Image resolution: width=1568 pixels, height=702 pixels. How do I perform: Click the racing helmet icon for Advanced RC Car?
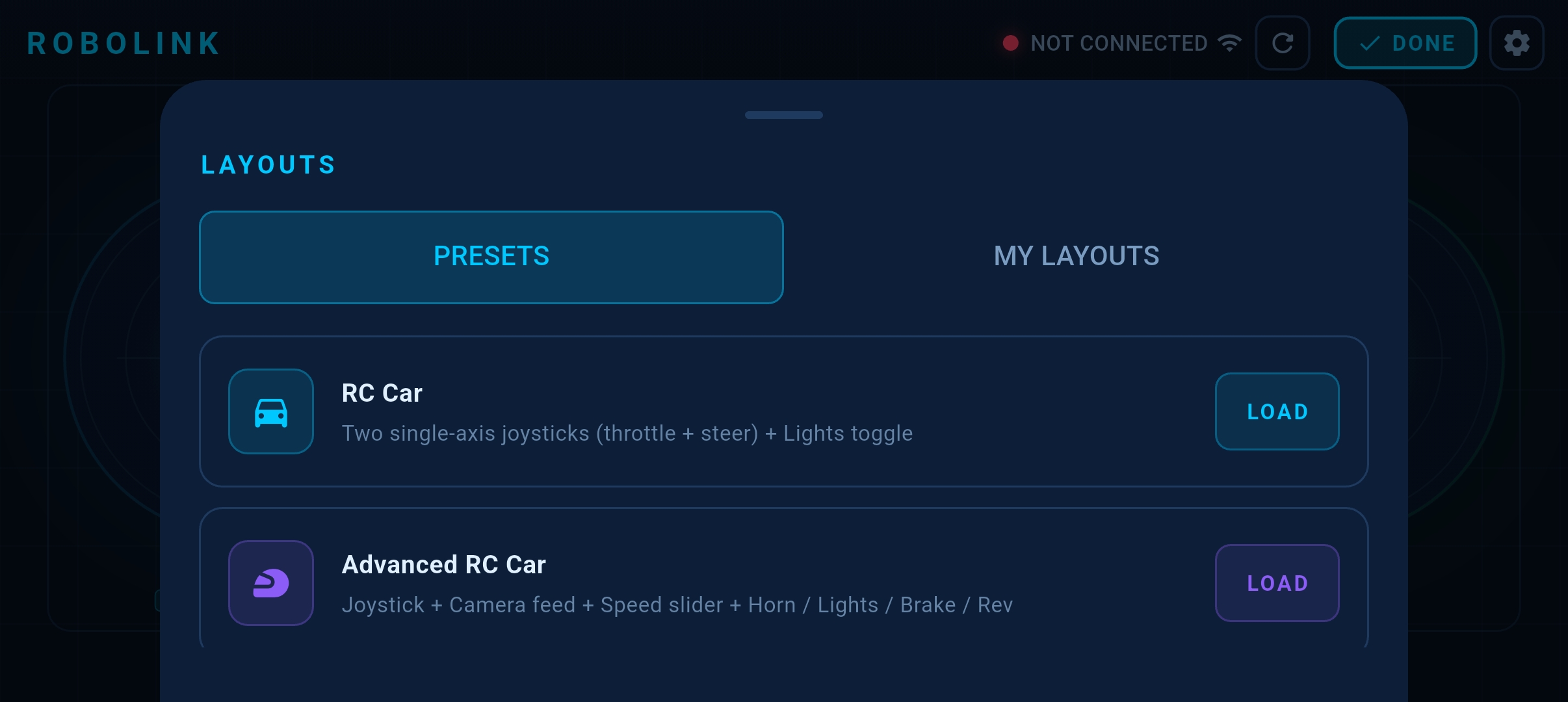point(270,583)
